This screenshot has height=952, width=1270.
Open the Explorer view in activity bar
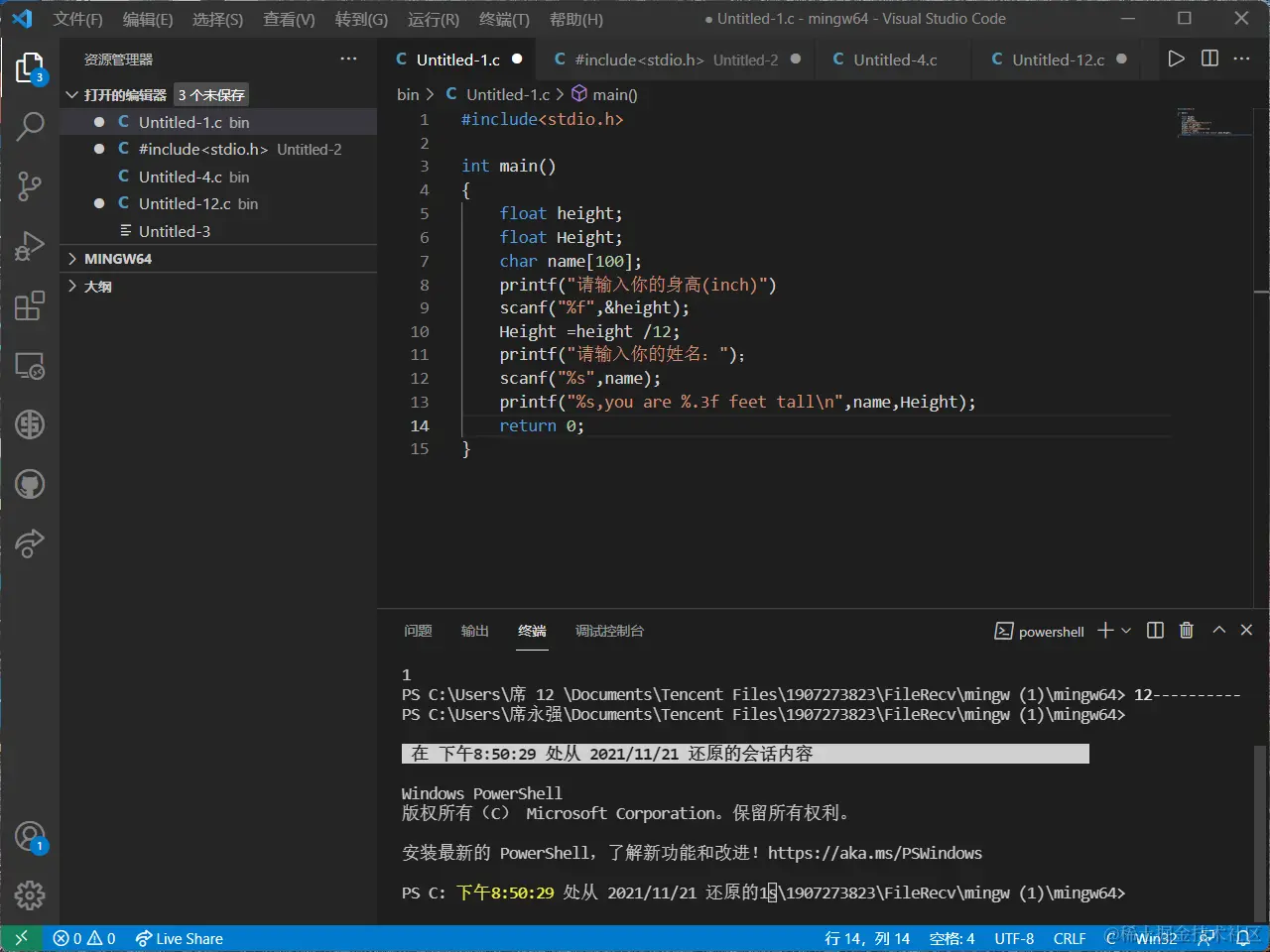pyautogui.click(x=30, y=67)
